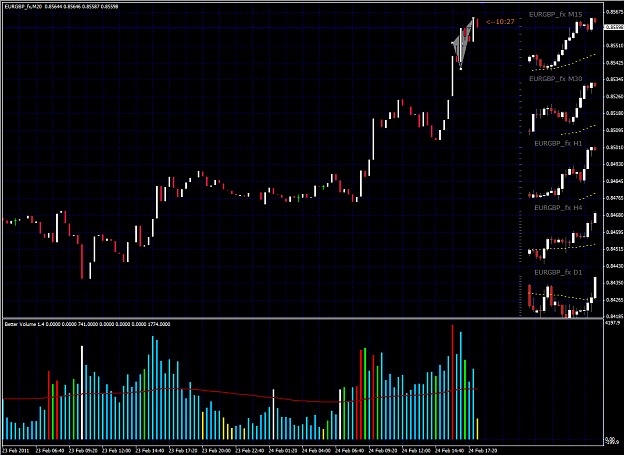Click the 0.84765 price axis label
The width and height of the screenshot is (625, 456).
pyautogui.click(x=614, y=198)
